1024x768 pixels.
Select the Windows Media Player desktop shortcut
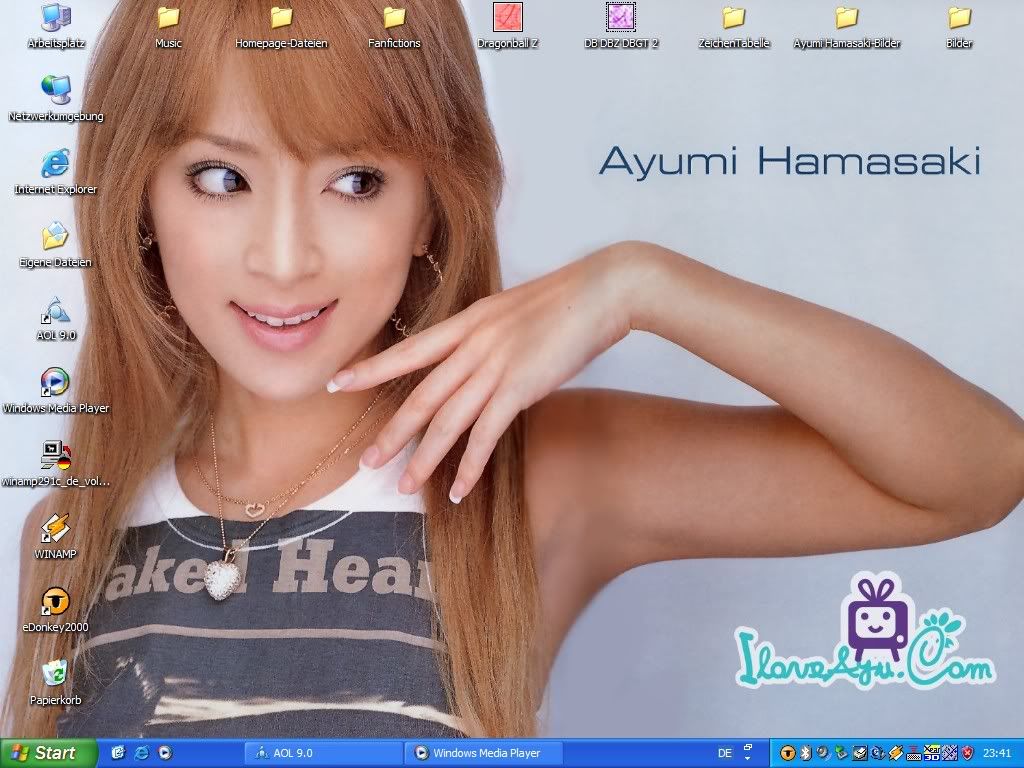pyautogui.click(x=56, y=391)
